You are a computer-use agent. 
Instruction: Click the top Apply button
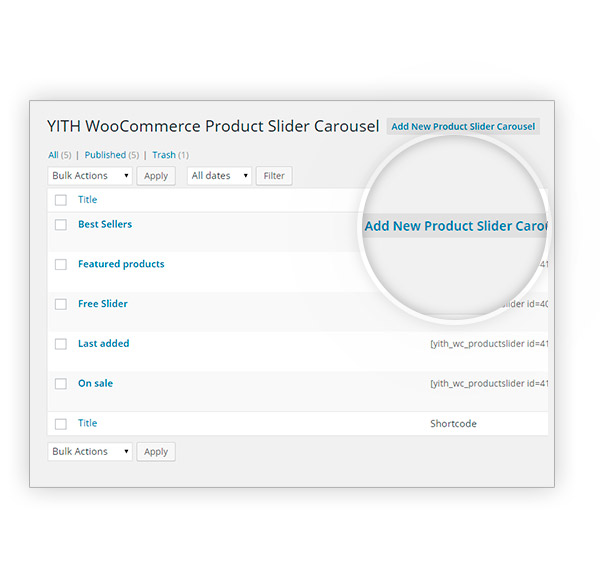tap(156, 176)
